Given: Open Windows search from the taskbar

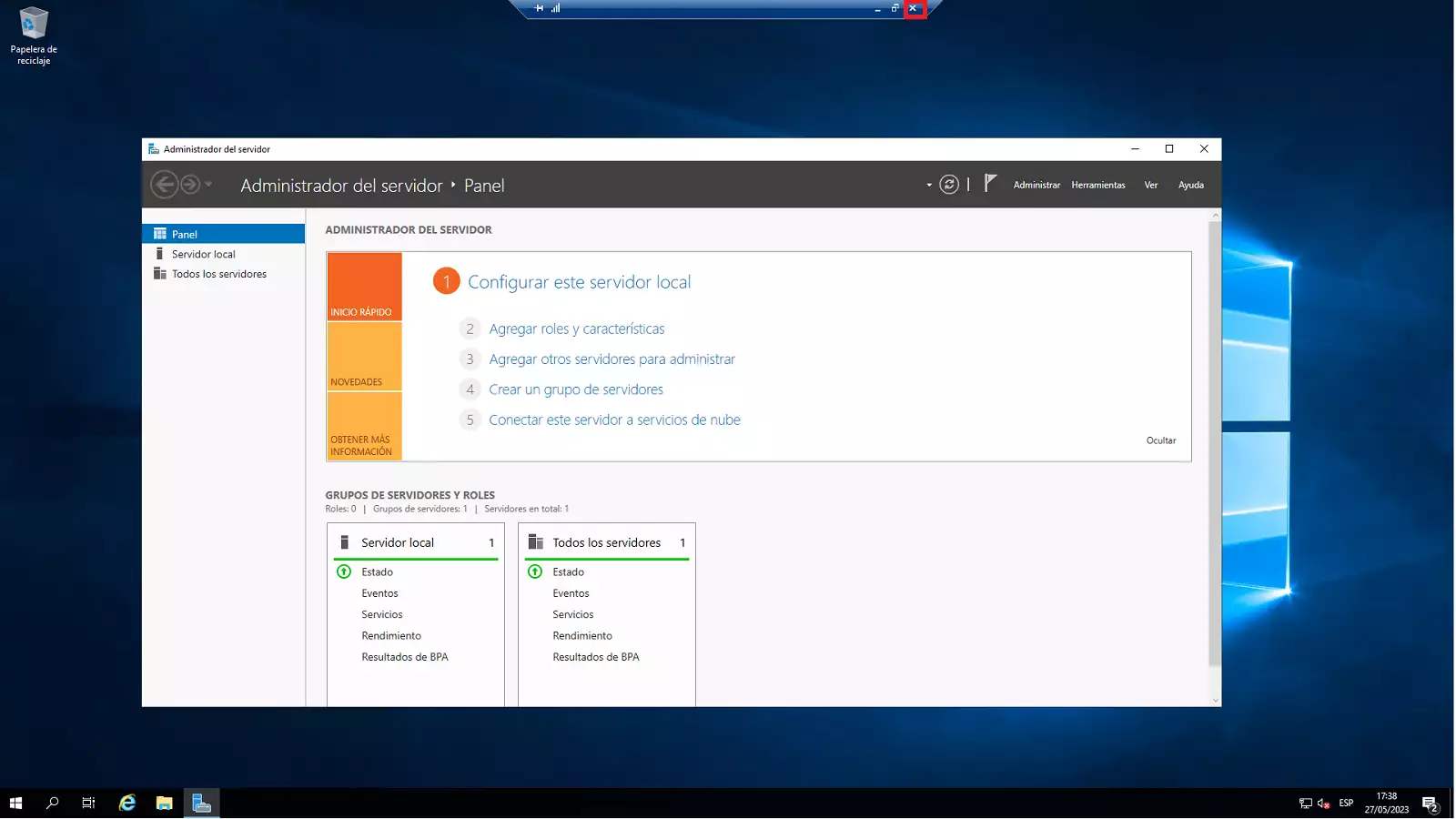Looking at the screenshot, I should pyautogui.click(x=52, y=803).
